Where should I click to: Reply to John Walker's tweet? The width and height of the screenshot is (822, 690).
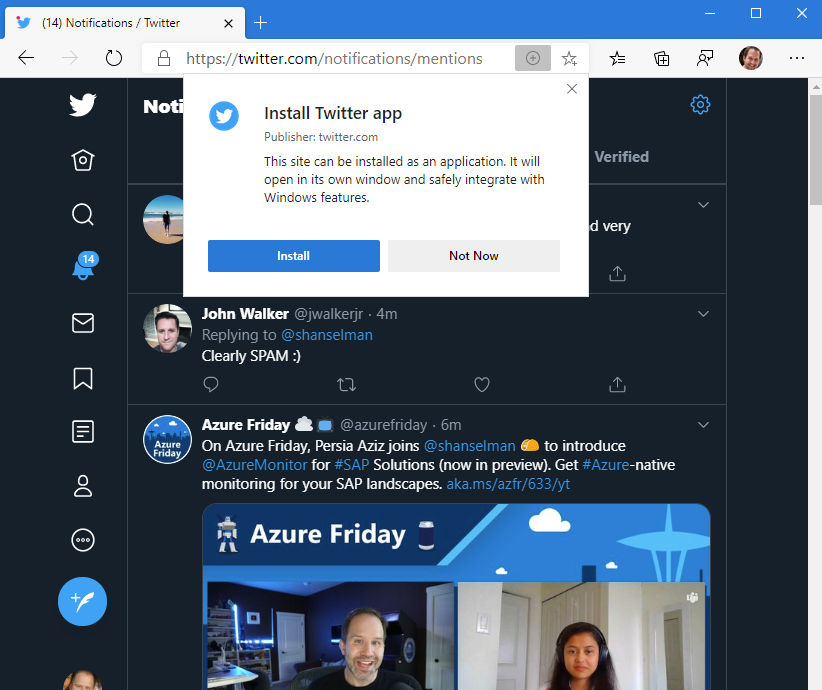tap(210, 384)
